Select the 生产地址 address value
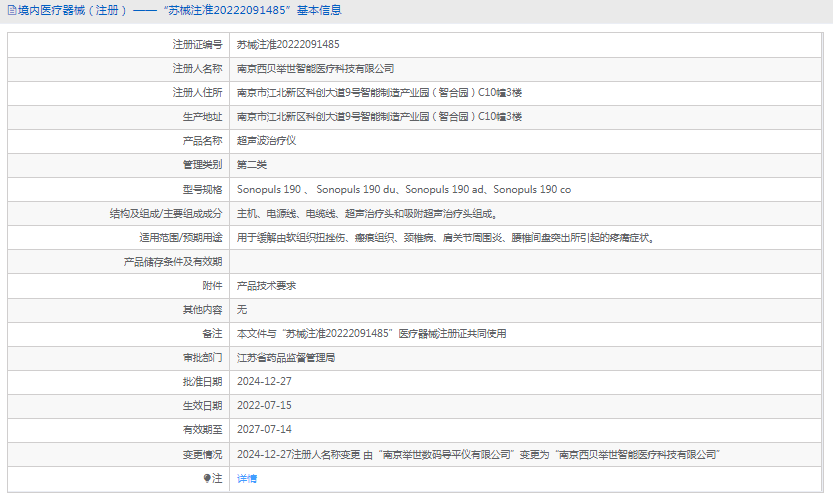The width and height of the screenshot is (833, 500). [x=379, y=116]
